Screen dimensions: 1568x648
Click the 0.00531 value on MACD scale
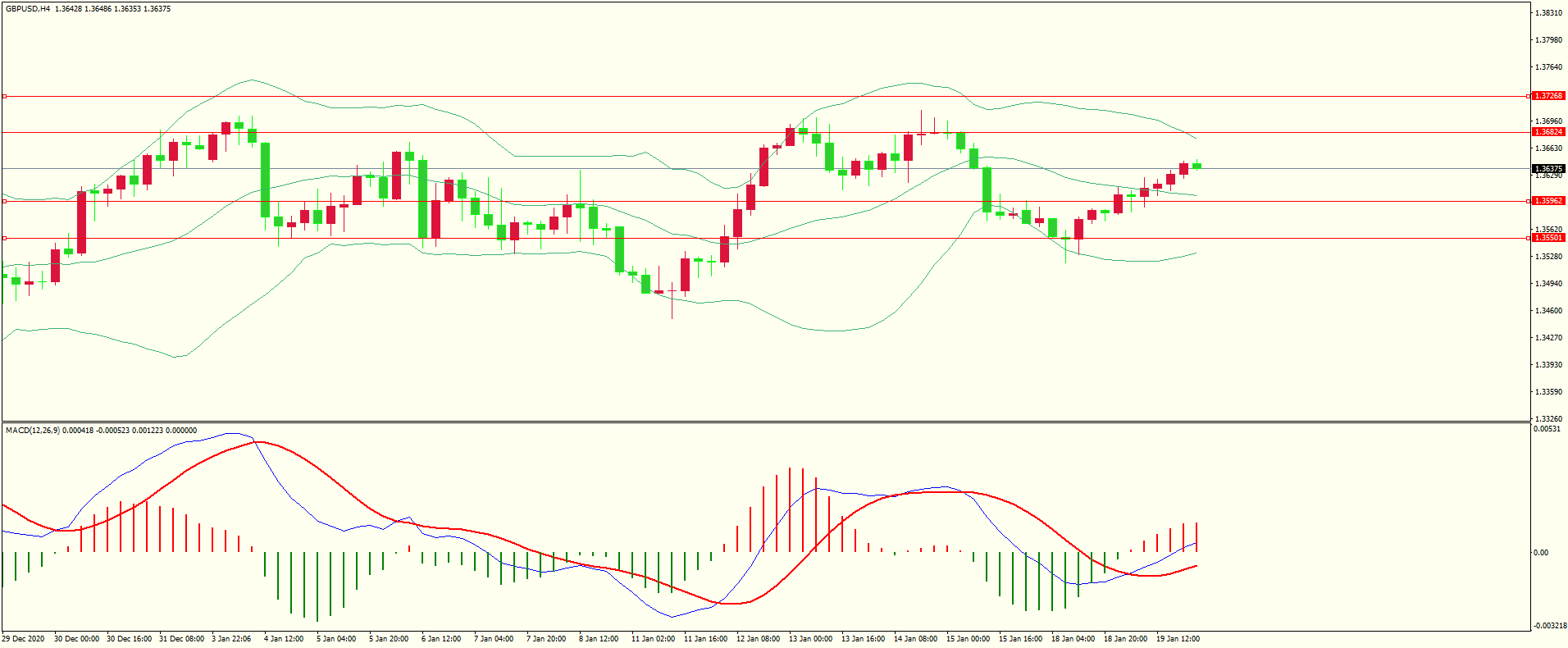(1547, 429)
